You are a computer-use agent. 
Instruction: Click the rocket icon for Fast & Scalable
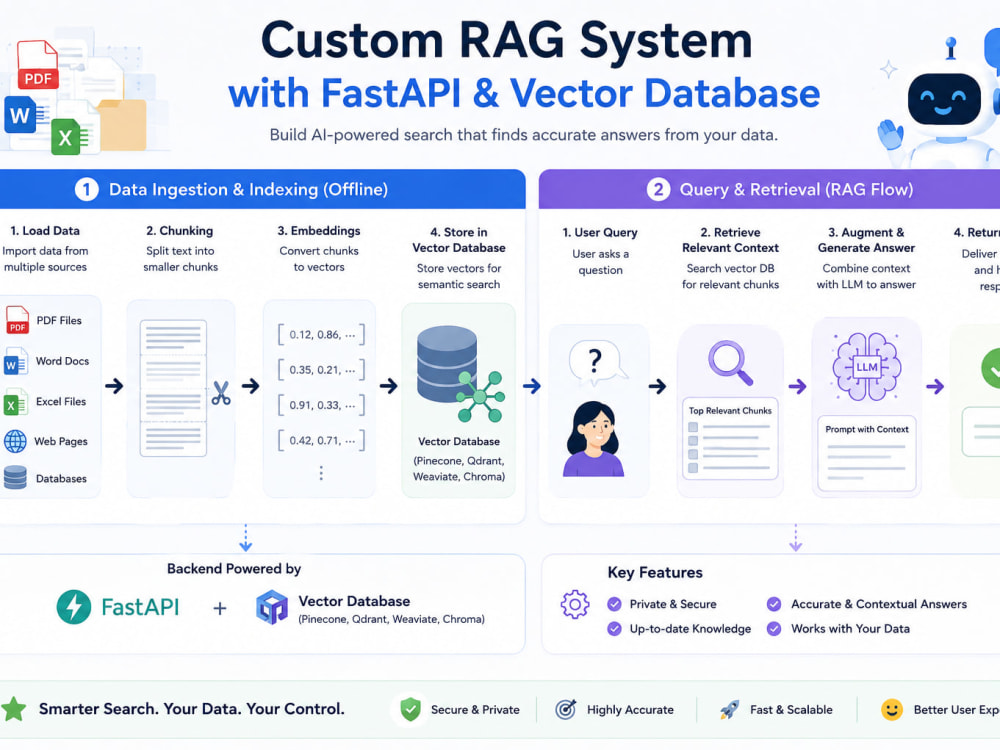pos(730,709)
